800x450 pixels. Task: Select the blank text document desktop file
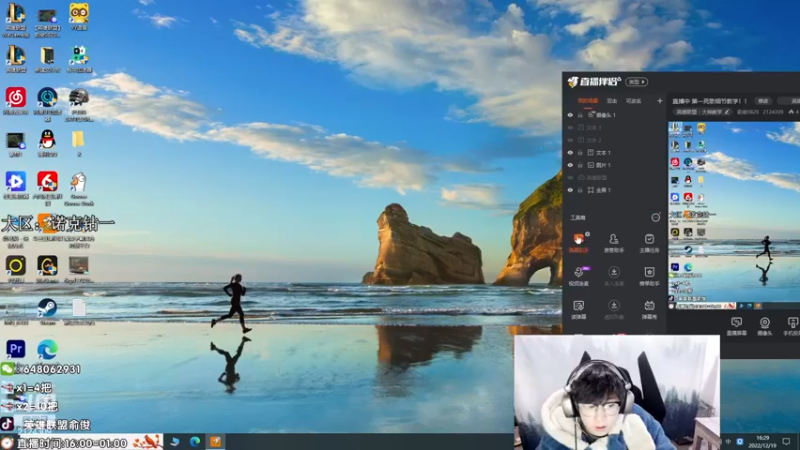(x=79, y=311)
